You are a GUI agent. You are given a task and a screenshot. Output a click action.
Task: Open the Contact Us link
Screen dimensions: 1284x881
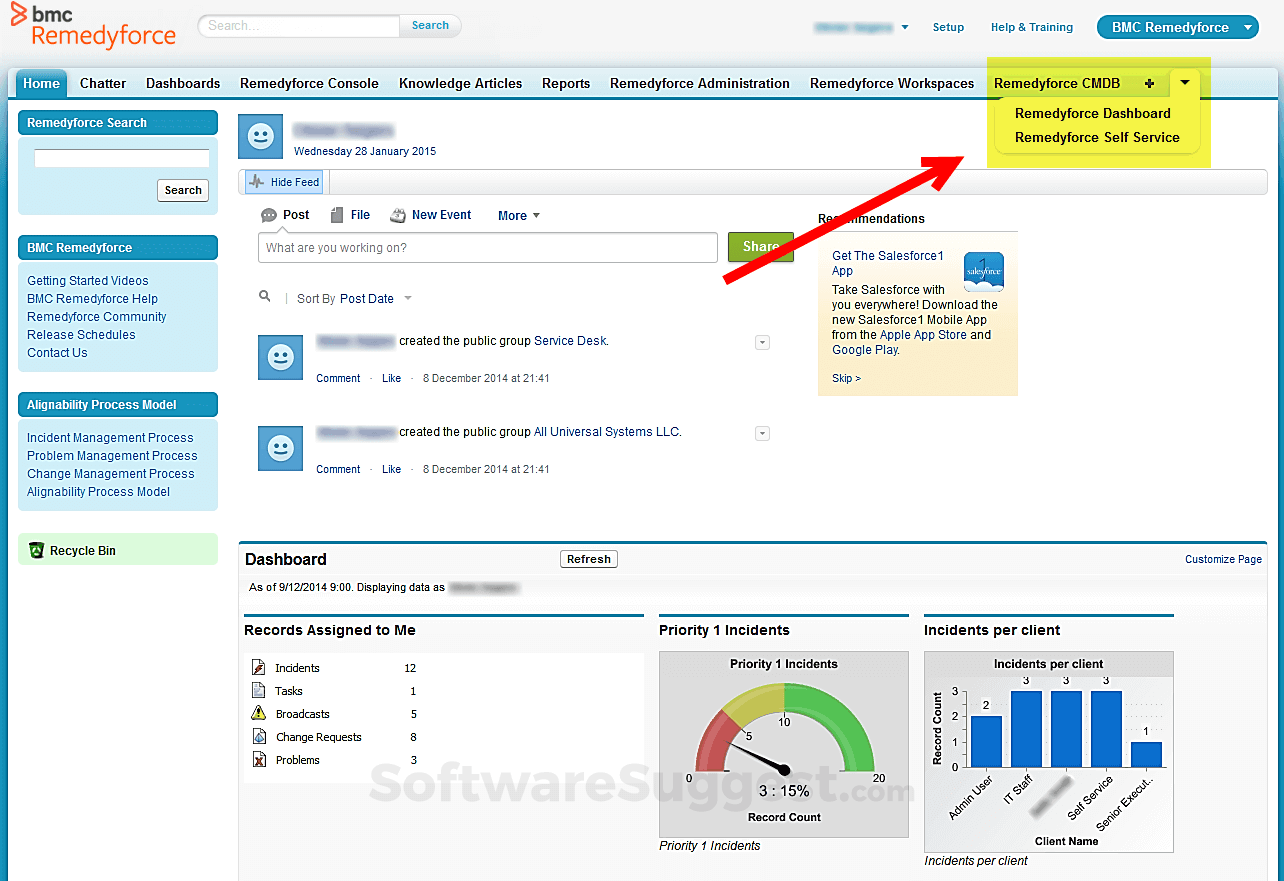57,353
